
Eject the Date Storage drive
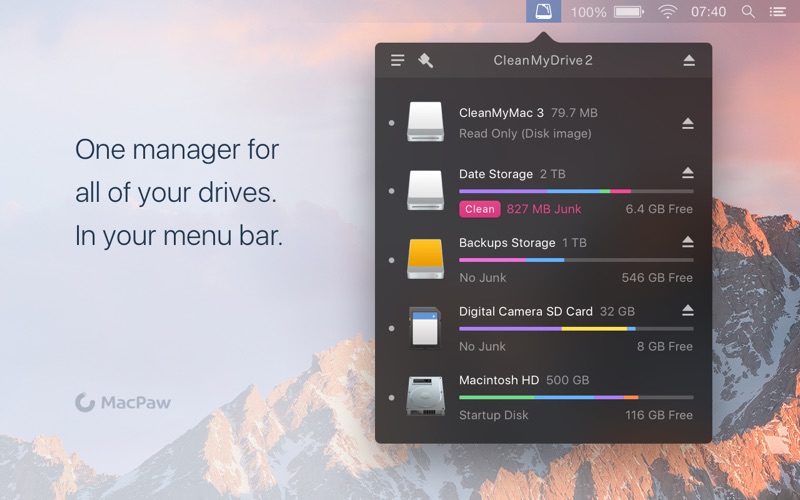coord(688,173)
